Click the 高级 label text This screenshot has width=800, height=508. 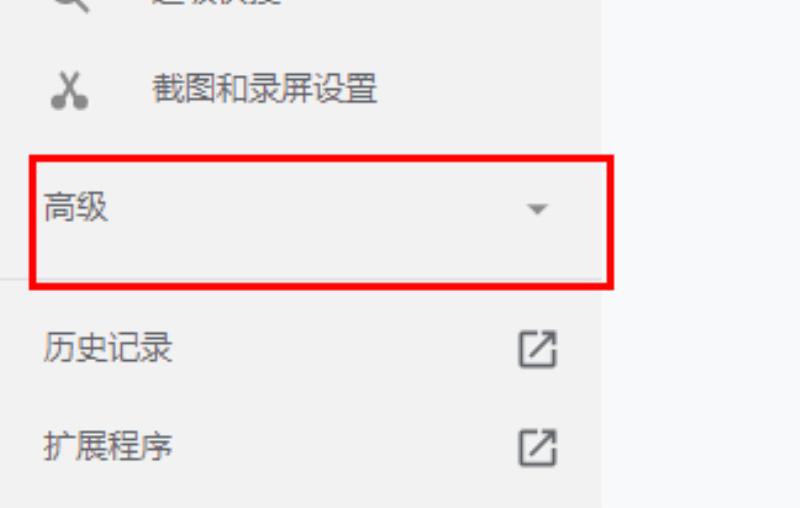tap(76, 207)
